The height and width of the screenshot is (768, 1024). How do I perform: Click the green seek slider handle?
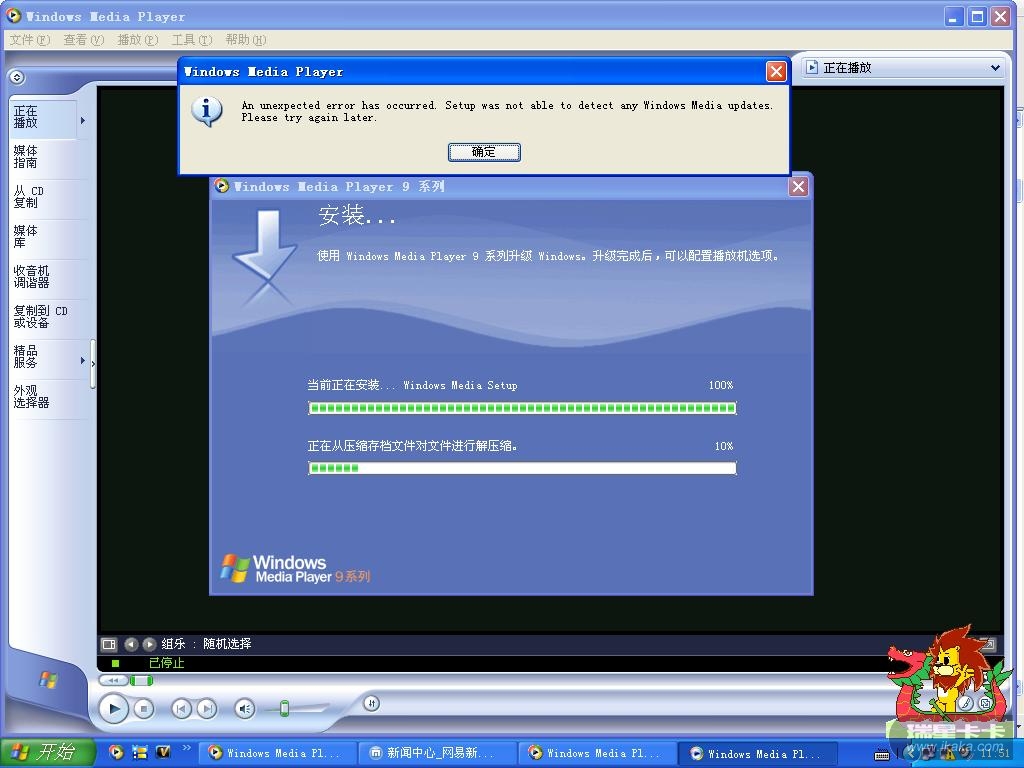(141, 681)
